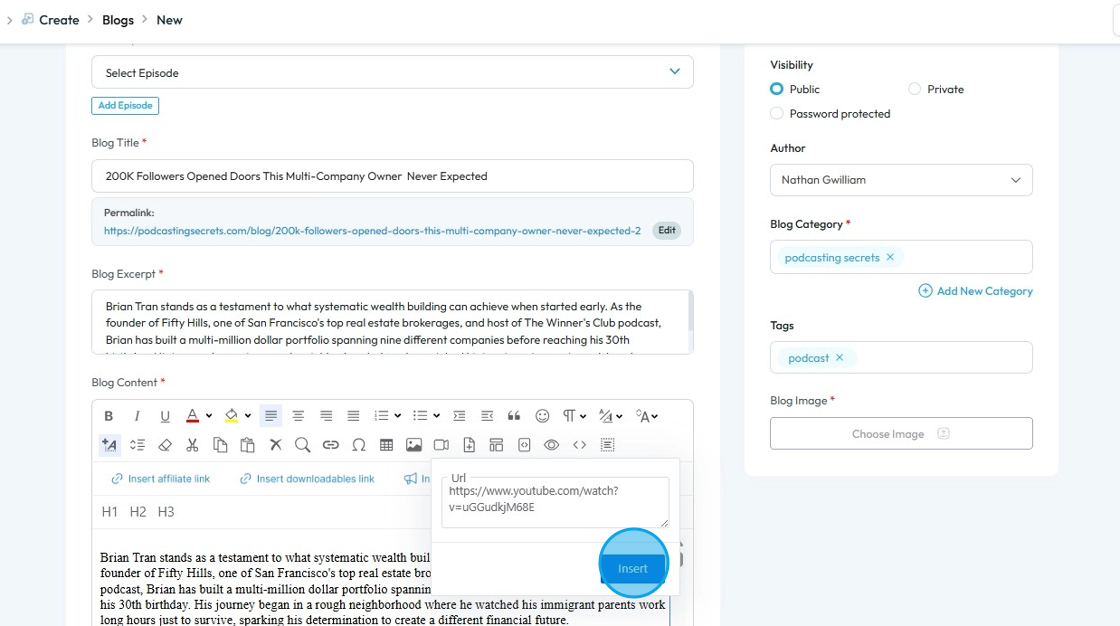Select Private visibility
This screenshot has height=626, width=1120.
914,89
